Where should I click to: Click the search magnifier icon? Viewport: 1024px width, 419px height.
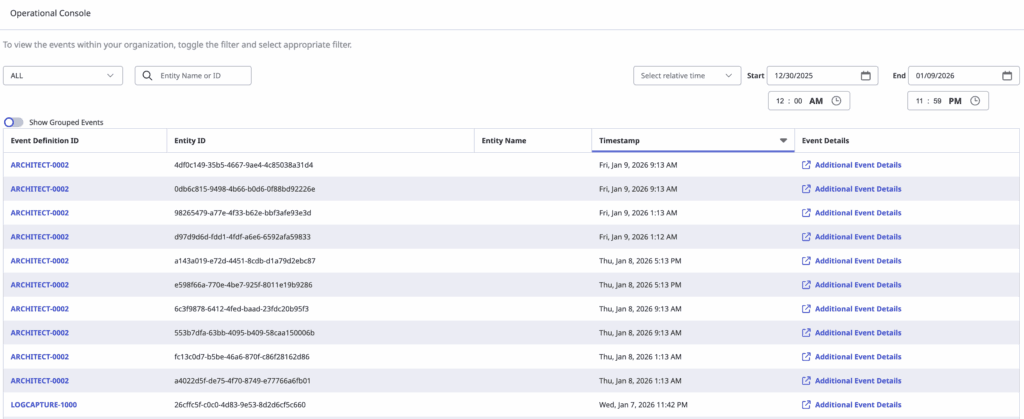pos(148,76)
